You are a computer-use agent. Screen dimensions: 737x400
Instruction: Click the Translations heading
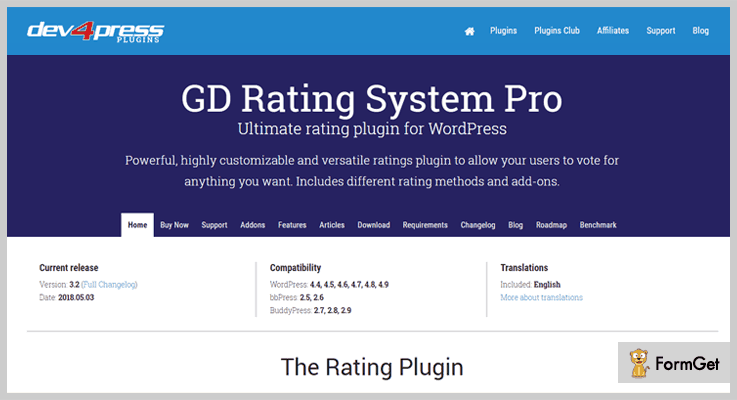[x=524, y=267]
